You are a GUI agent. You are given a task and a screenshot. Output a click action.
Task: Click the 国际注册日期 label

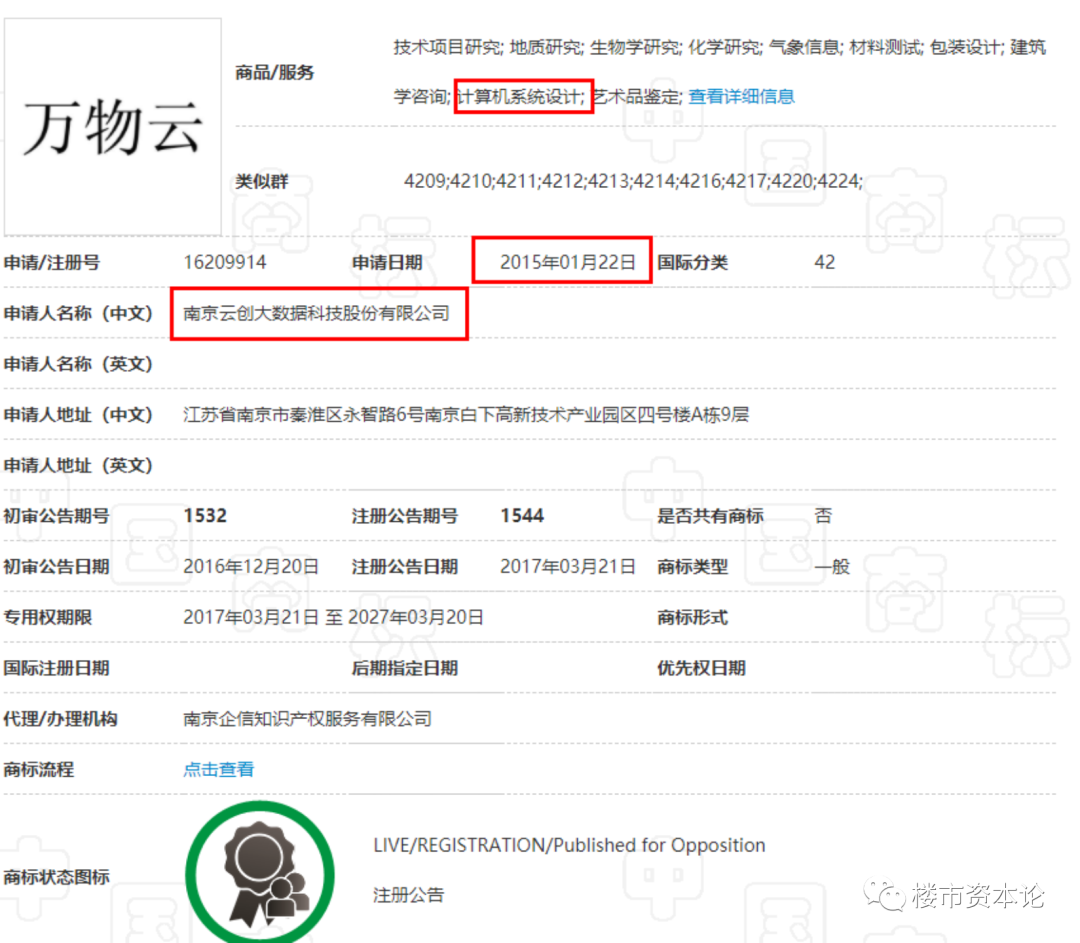(x=56, y=668)
